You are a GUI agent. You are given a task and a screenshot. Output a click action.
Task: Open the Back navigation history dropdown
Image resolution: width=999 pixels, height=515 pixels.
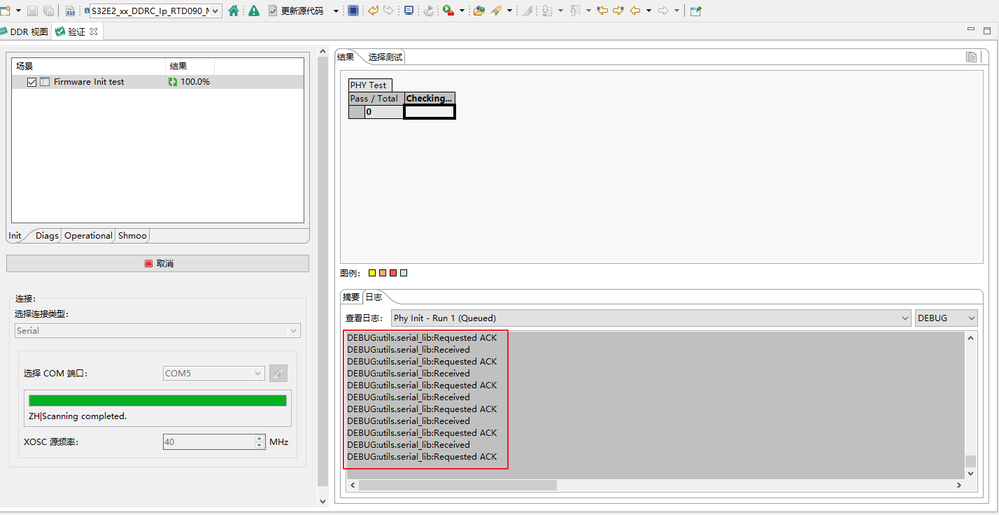649,11
